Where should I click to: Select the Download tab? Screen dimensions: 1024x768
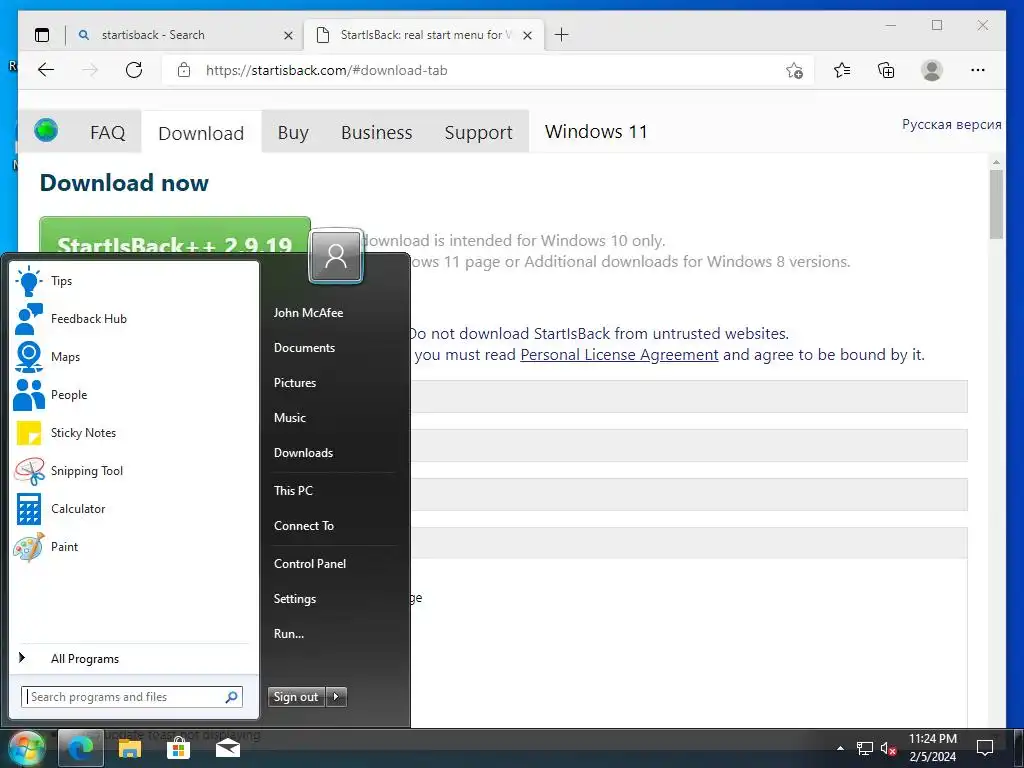[x=201, y=133]
